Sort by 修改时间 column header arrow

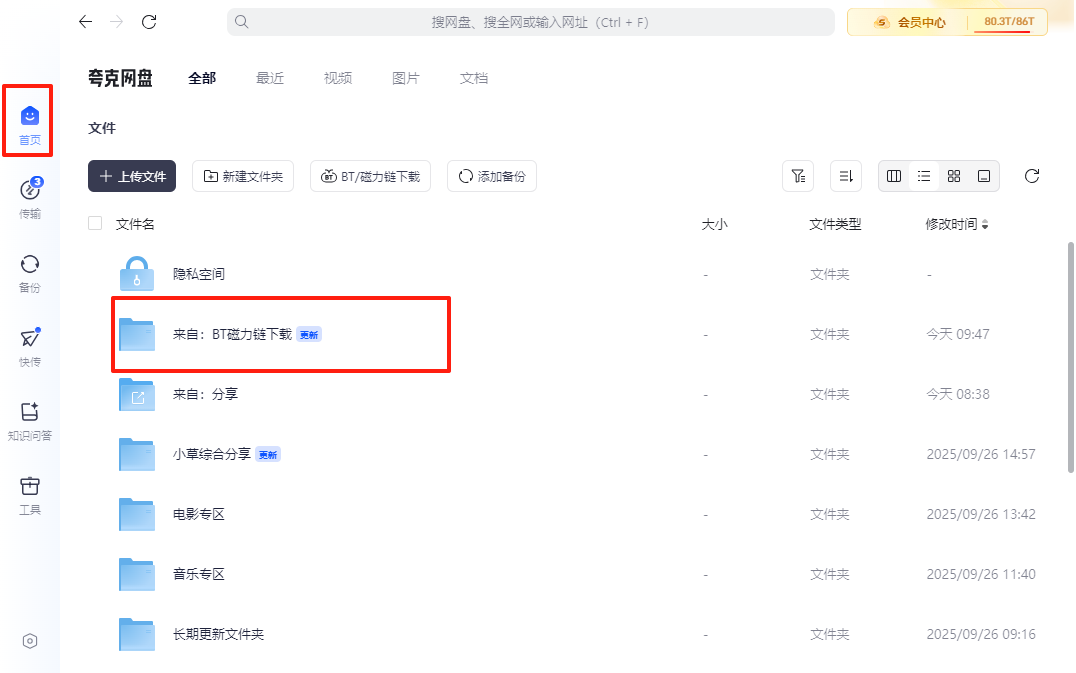[985, 225]
